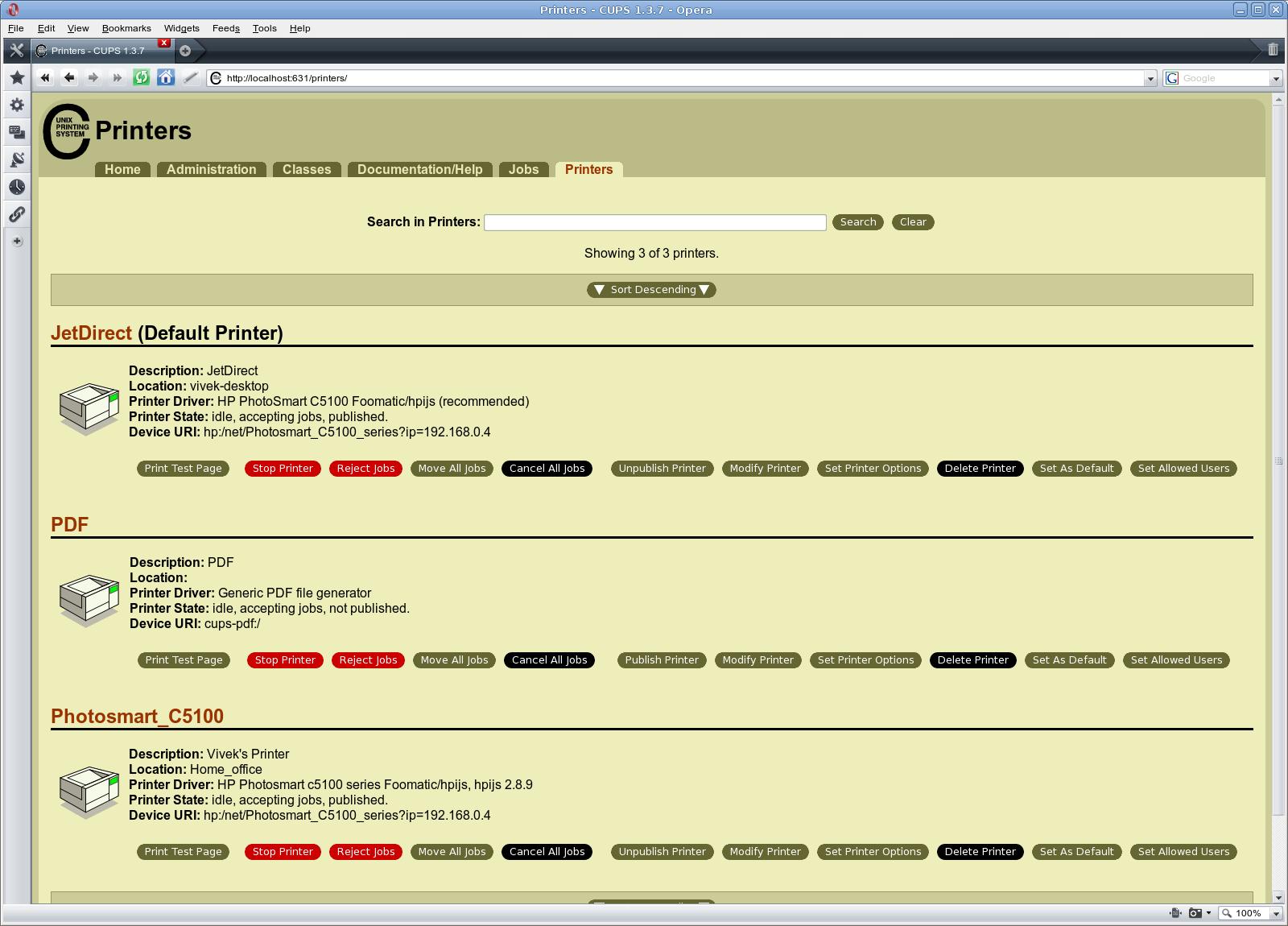This screenshot has height=926, width=1288.
Task: Open the Links chain panel
Action: point(17,214)
